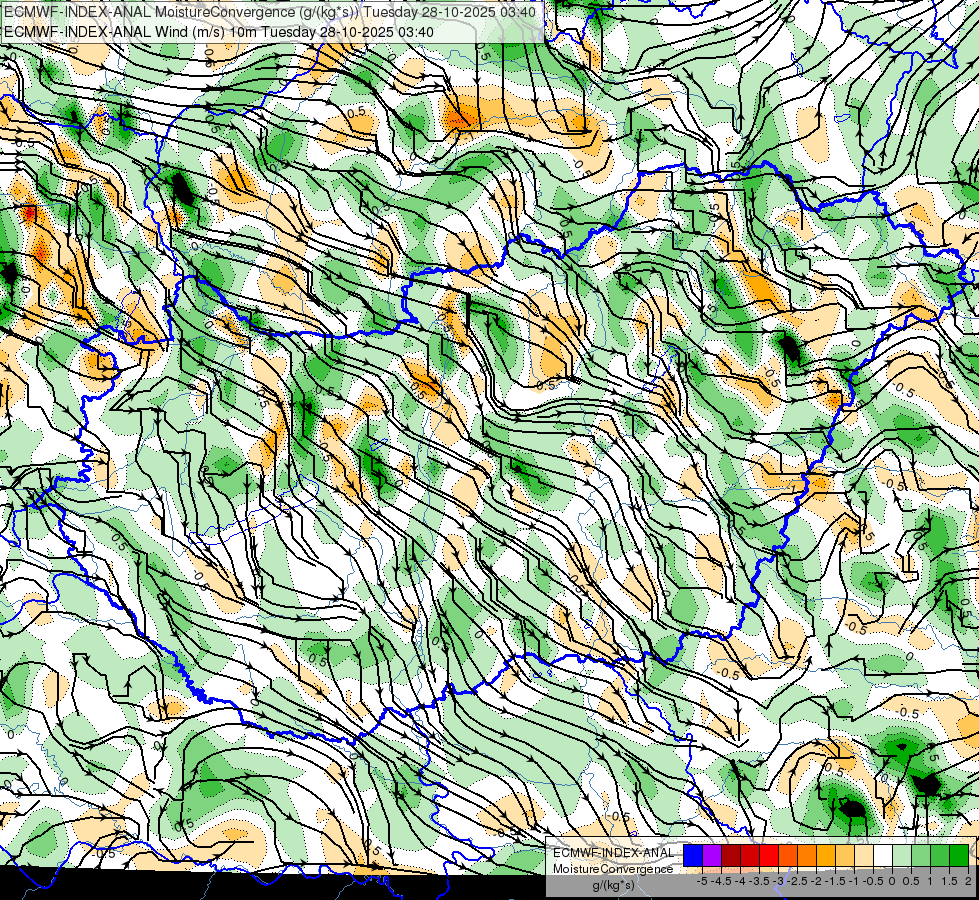Click the 2 tick label under the legend
Screen dimensions: 979x900
click(968, 881)
